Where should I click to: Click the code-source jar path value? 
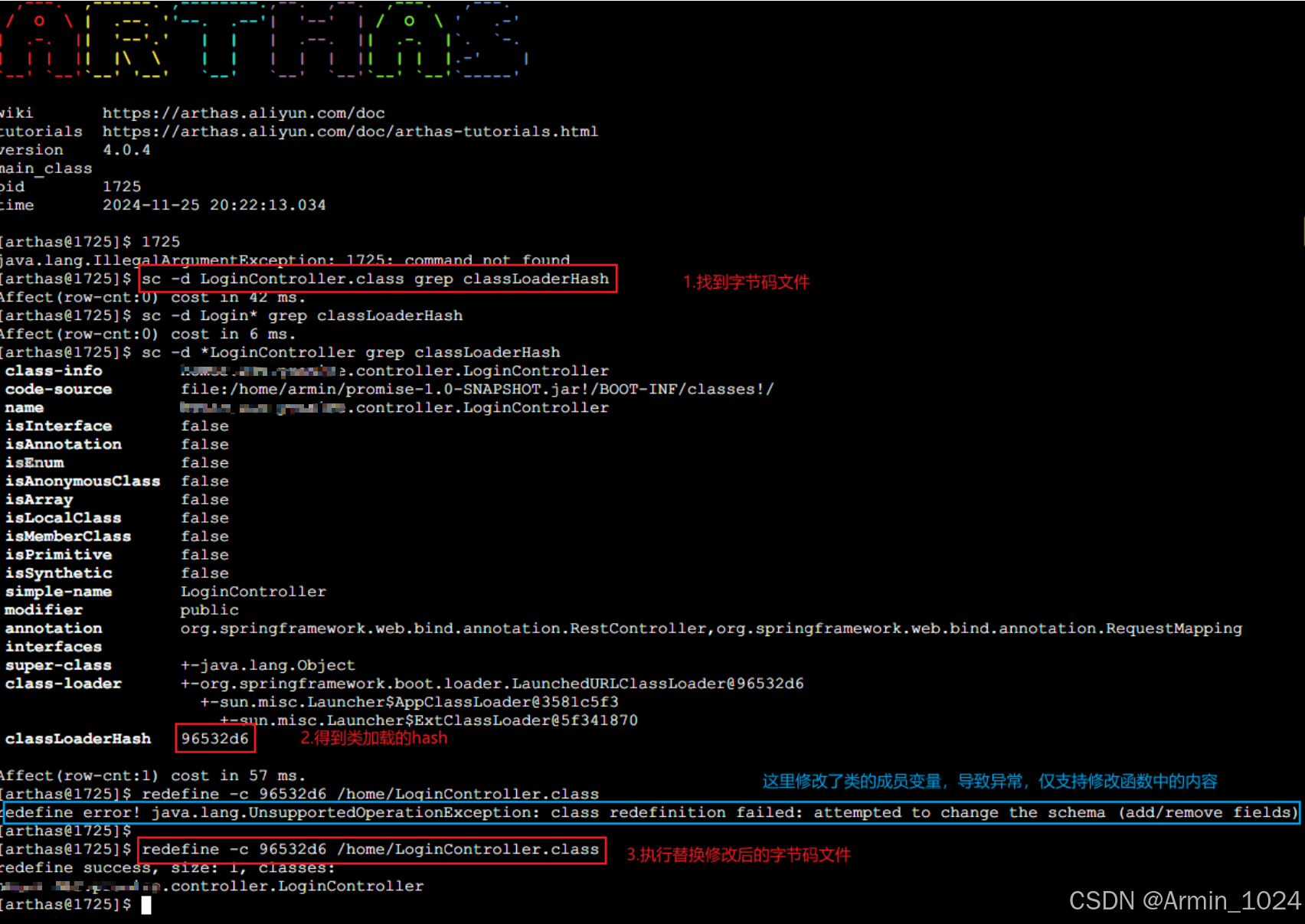point(477,389)
